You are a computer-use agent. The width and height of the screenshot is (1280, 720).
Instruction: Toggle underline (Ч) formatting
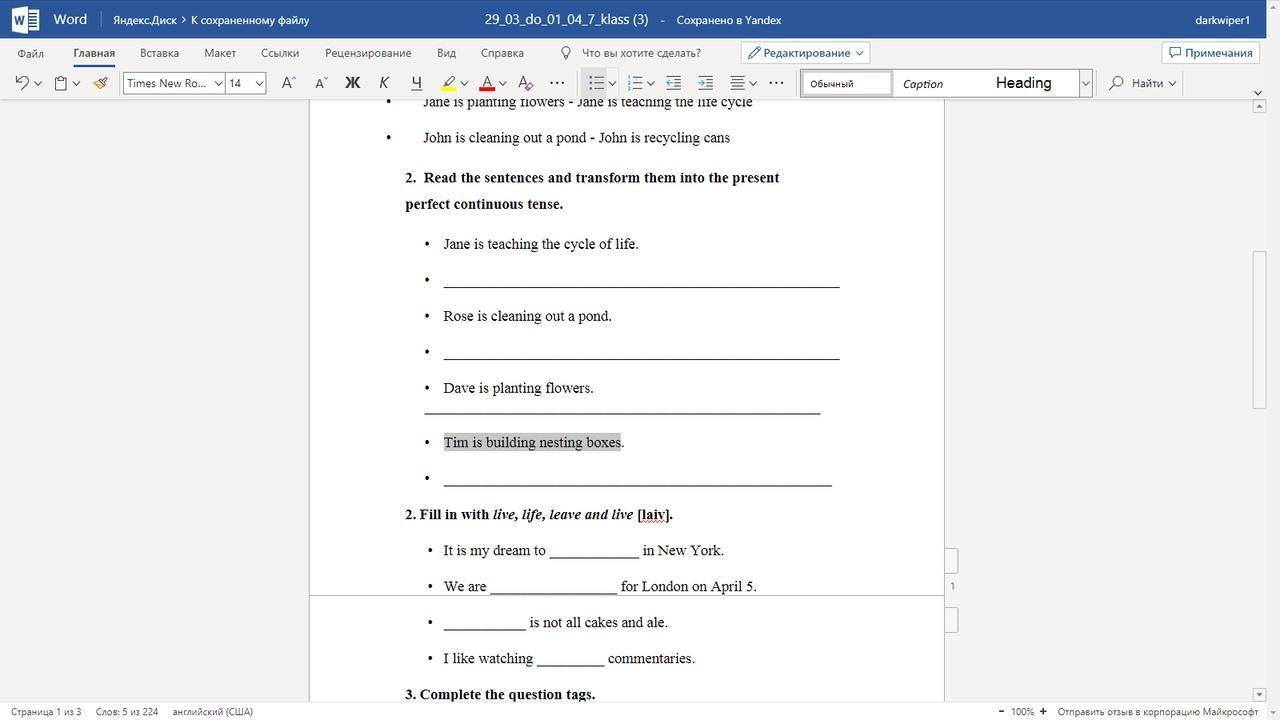416,83
